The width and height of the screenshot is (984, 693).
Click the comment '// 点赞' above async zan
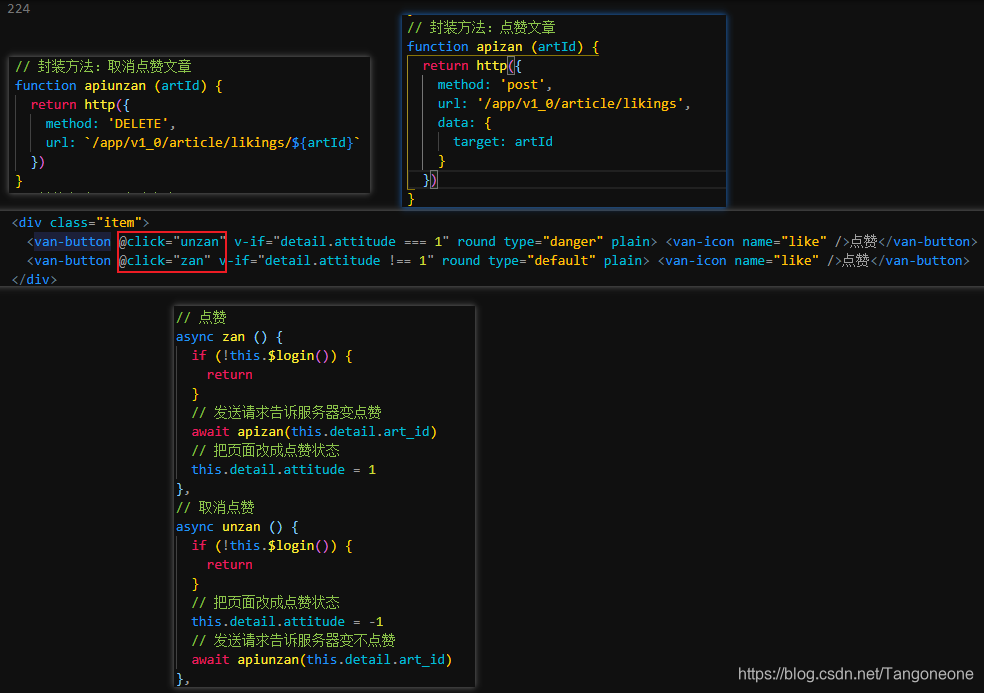pos(201,318)
